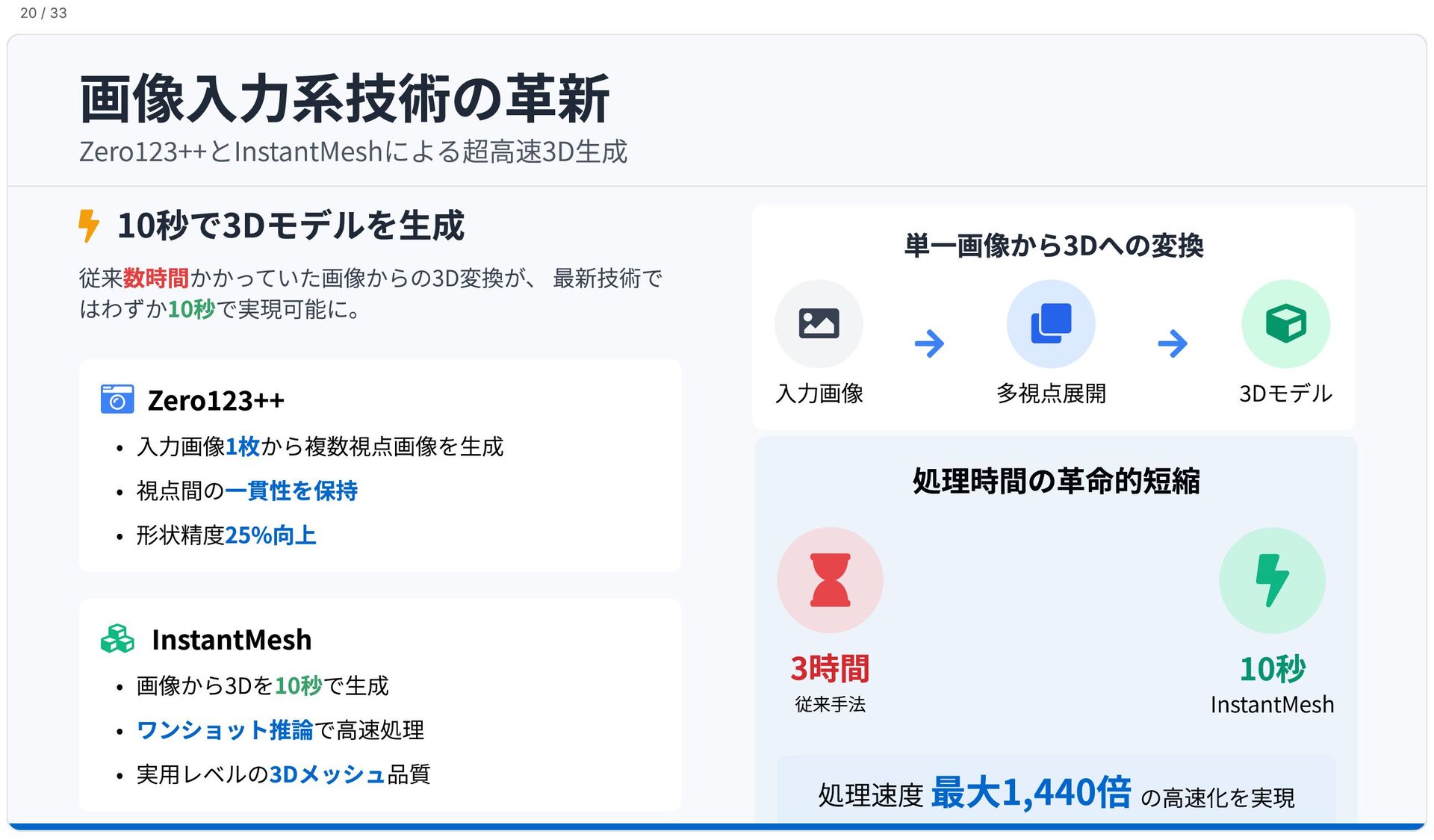Click the arrow between 入力画像 and 多視点展開

pyautogui.click(x=929, y=343)
